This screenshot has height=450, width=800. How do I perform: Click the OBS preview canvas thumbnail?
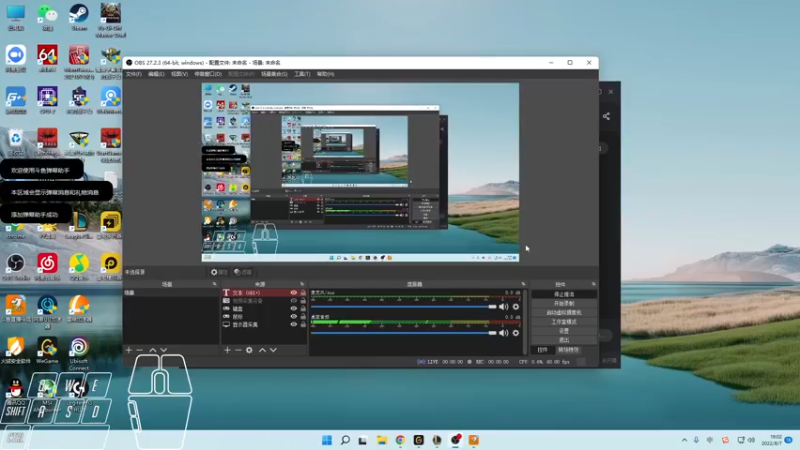(360, 172)
